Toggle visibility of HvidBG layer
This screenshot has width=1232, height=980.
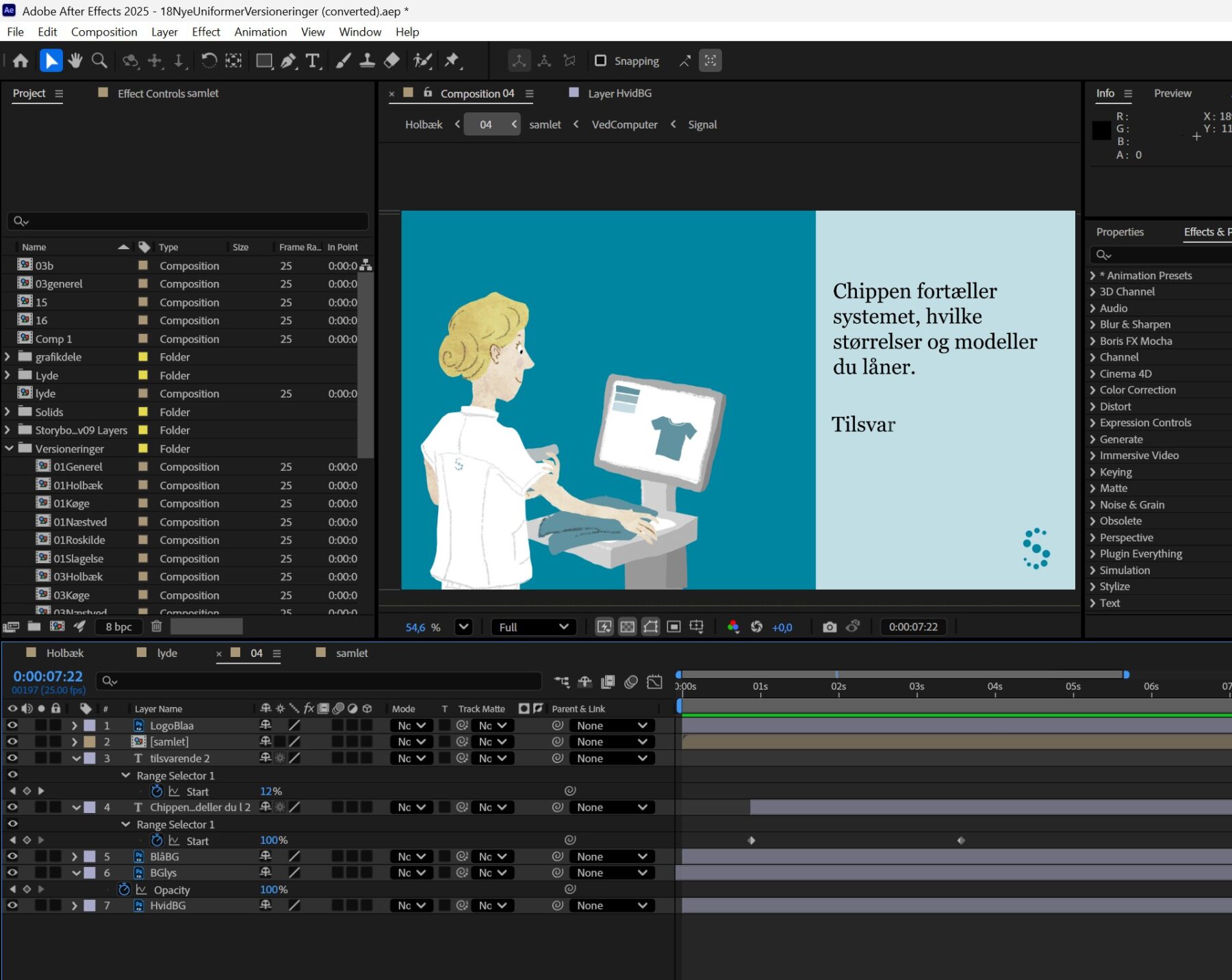[x=12, y=905]
